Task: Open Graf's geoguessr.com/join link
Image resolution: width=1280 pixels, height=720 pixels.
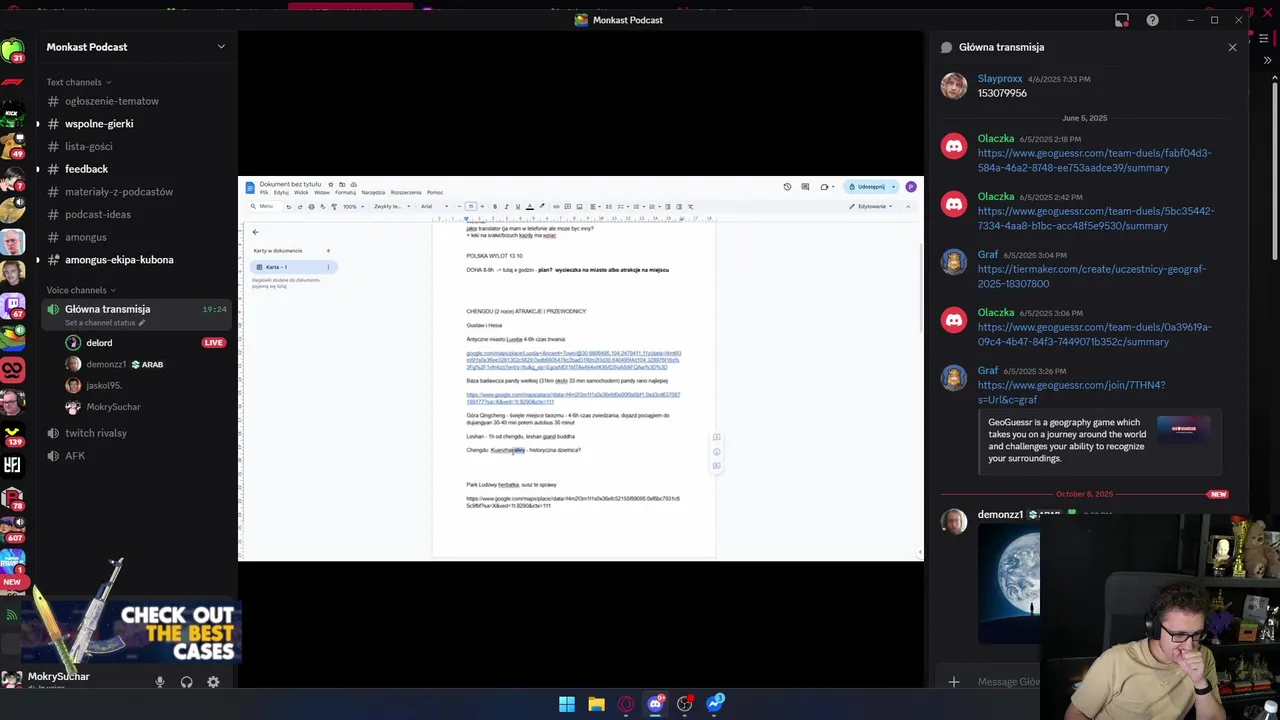Action: click(1071, 392)
